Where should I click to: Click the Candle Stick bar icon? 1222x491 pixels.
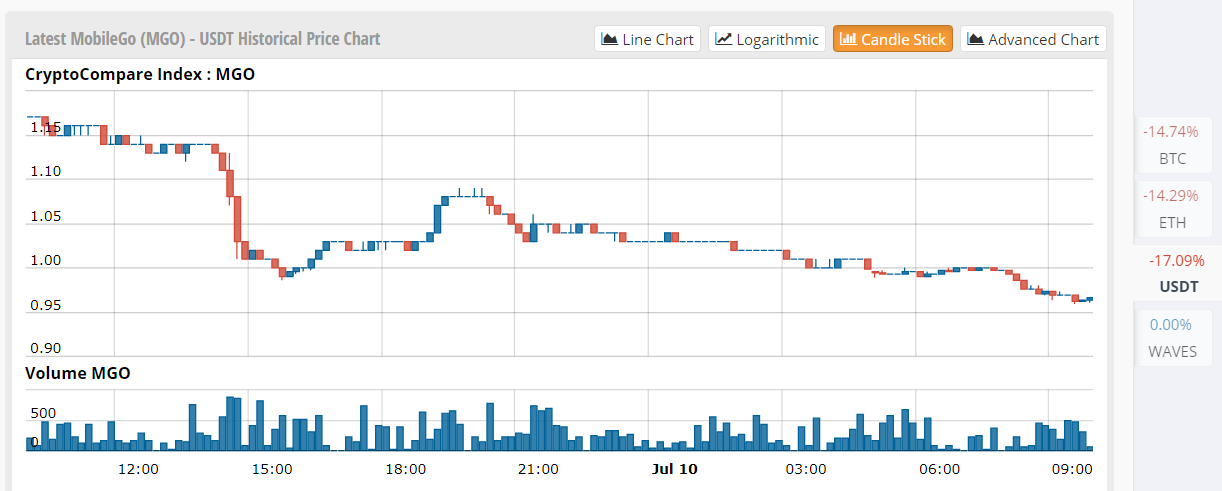click(848, 39)
